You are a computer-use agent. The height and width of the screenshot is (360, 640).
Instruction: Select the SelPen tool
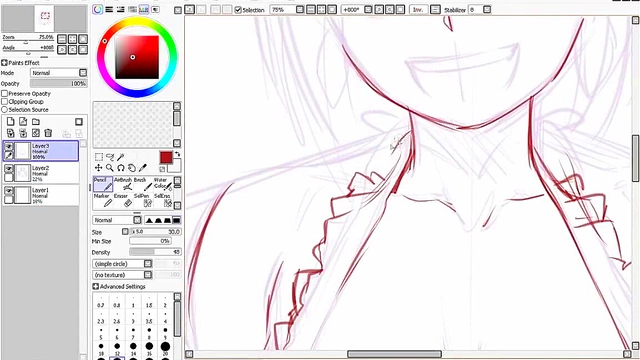(x=142, y=200)
